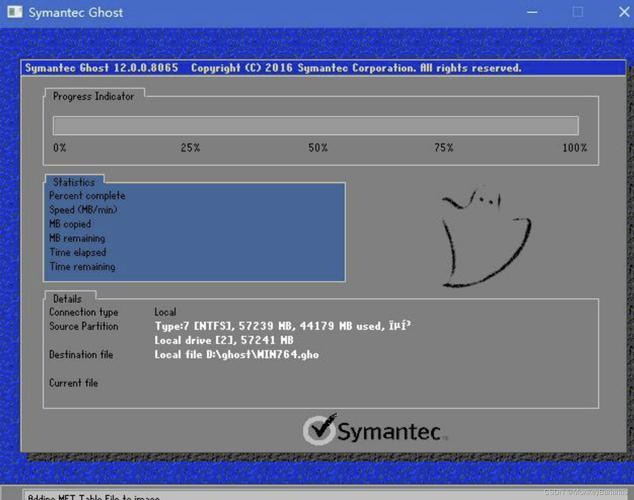Click the 'Type:7 [NTFS], 57239 MB' value
634x500 pixels.
(x=282, y=326)
